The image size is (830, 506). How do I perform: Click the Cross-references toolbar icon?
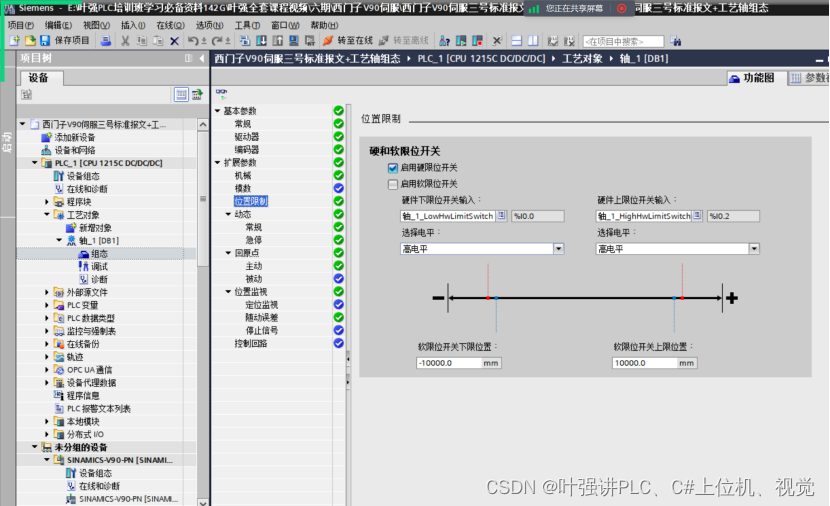point(497,41)
